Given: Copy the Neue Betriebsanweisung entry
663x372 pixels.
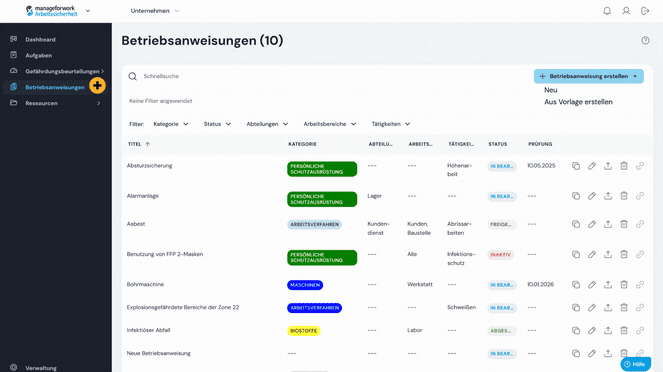Looking at the screenshot, I should pyautogui.click(x=576, y=353).
